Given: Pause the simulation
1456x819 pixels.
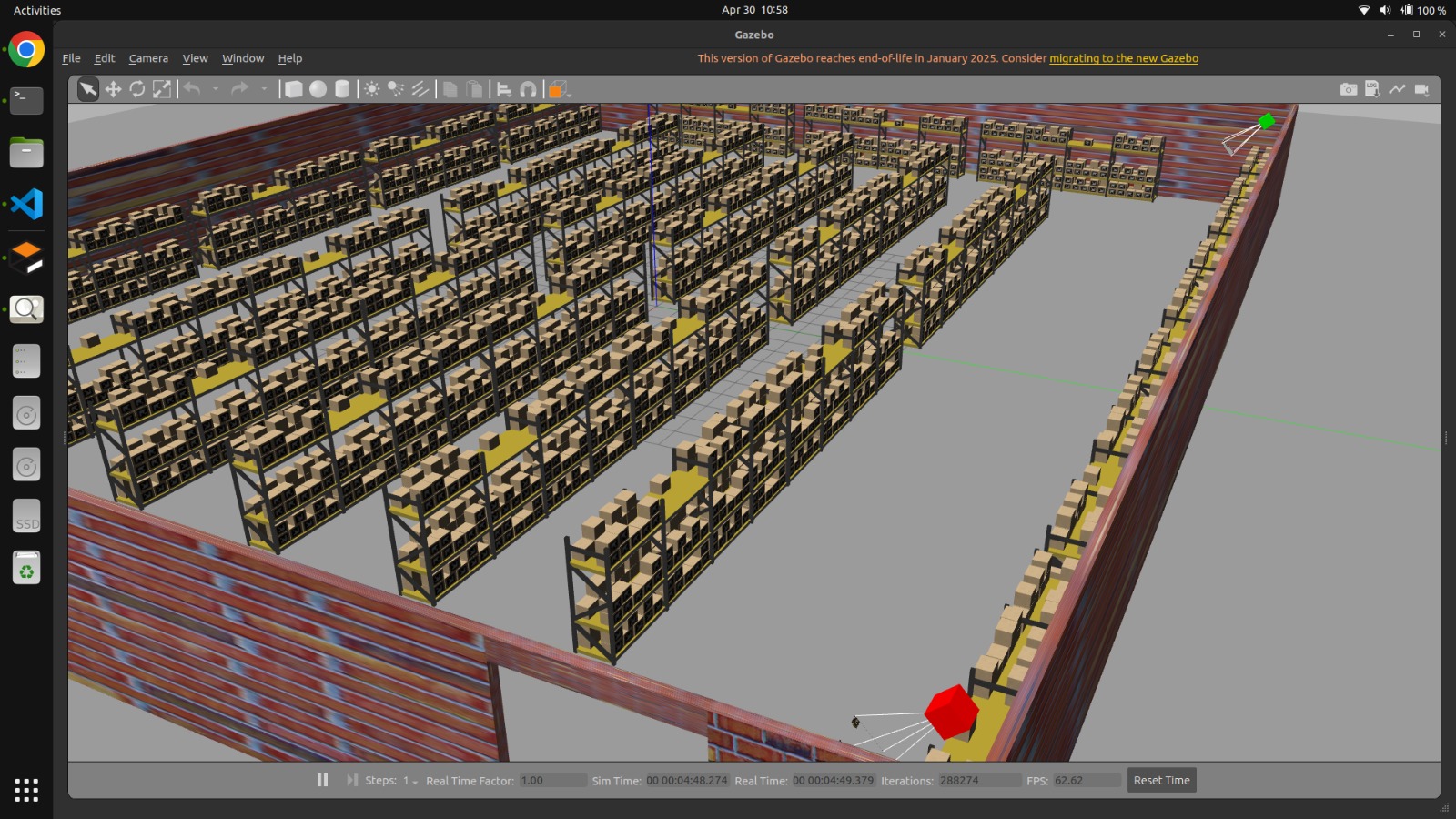Looking at the screenshot, I should click(x=322, y=780).
